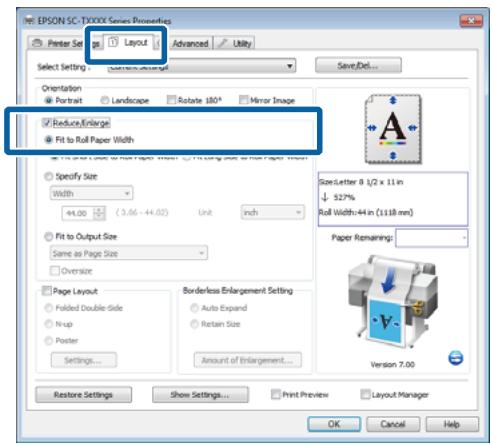Select Auto Expand borderless option
The width and height of the screenshot is (492, 445).
(x=194, y=308)
